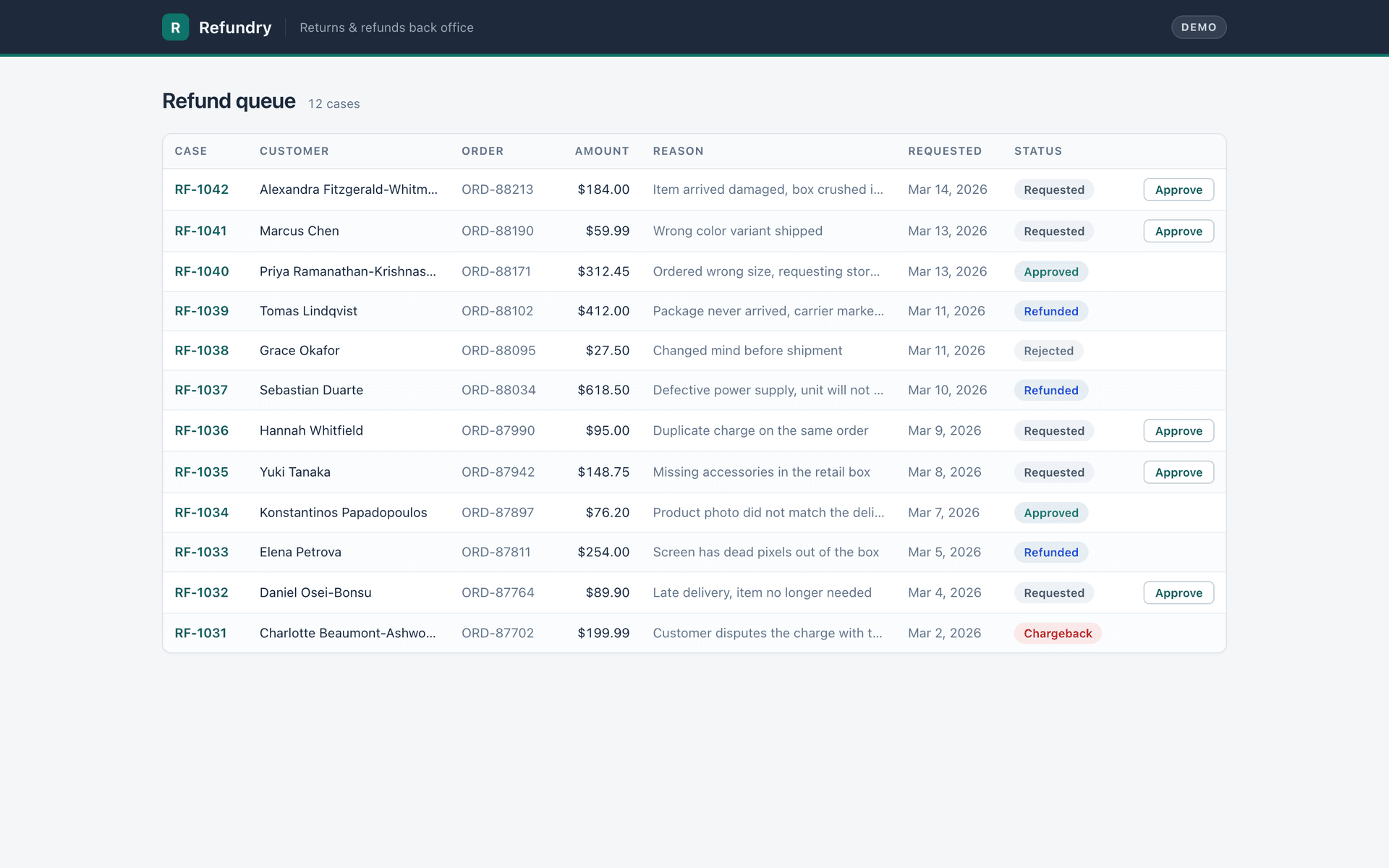This screenshot has width=1389, height=868.
Task: Approve Yuki Tanaka's refund case
Action: pyautogui.click(x=1178, y=472)
